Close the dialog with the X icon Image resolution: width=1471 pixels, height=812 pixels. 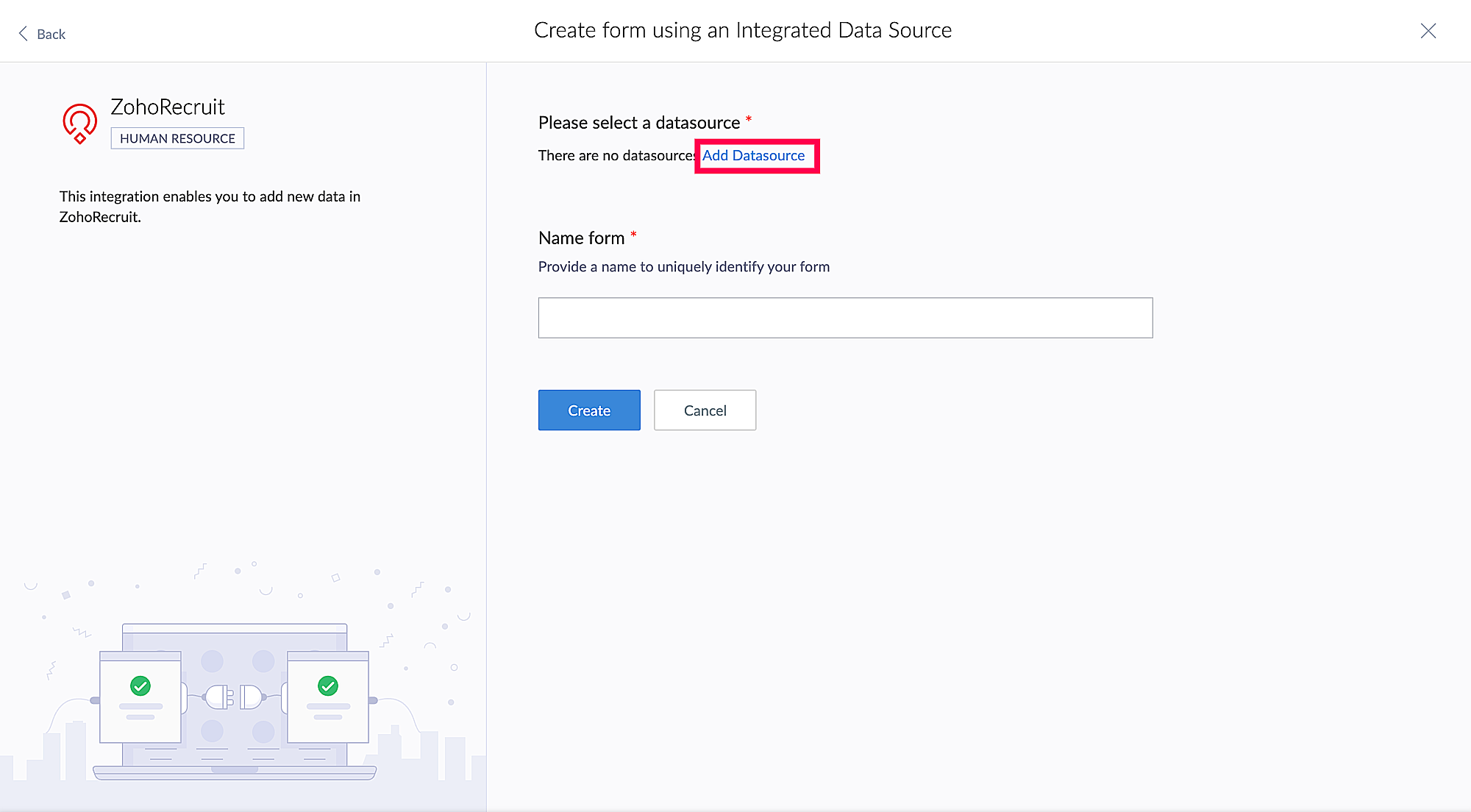pyautogui.click(x=1428, y=31)
